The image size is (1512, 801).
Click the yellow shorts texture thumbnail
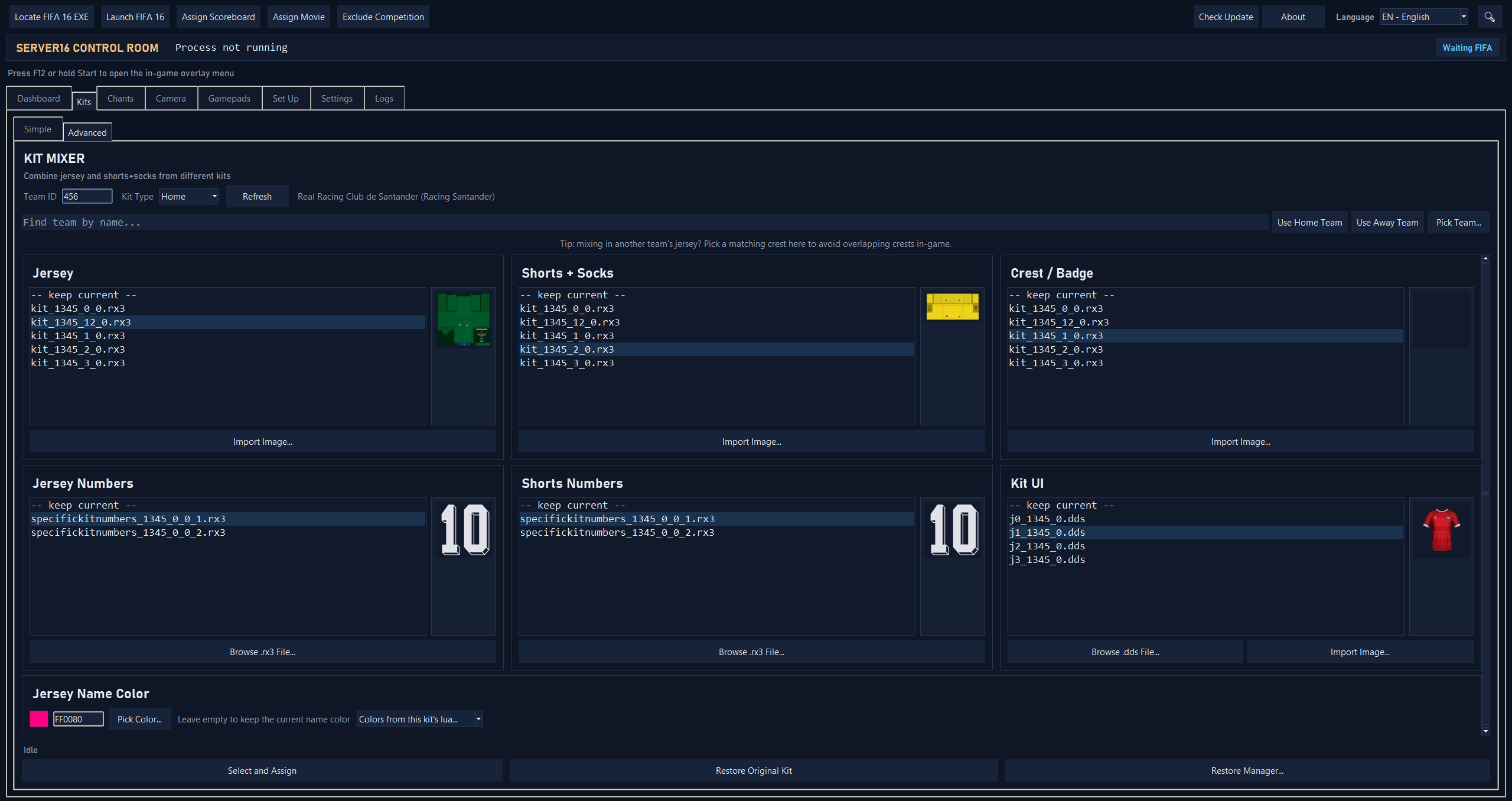tap(952, 307)
